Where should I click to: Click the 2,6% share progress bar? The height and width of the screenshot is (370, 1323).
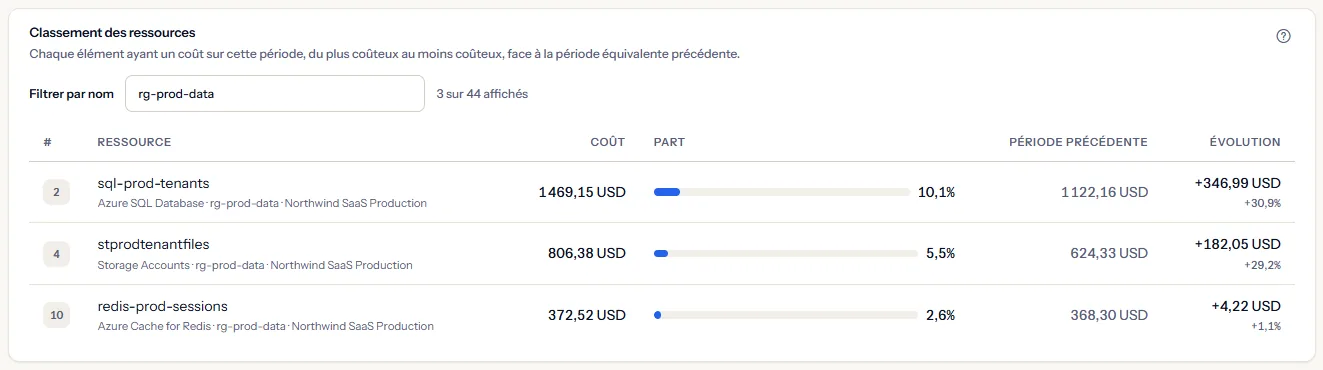(x=785, y=316)
